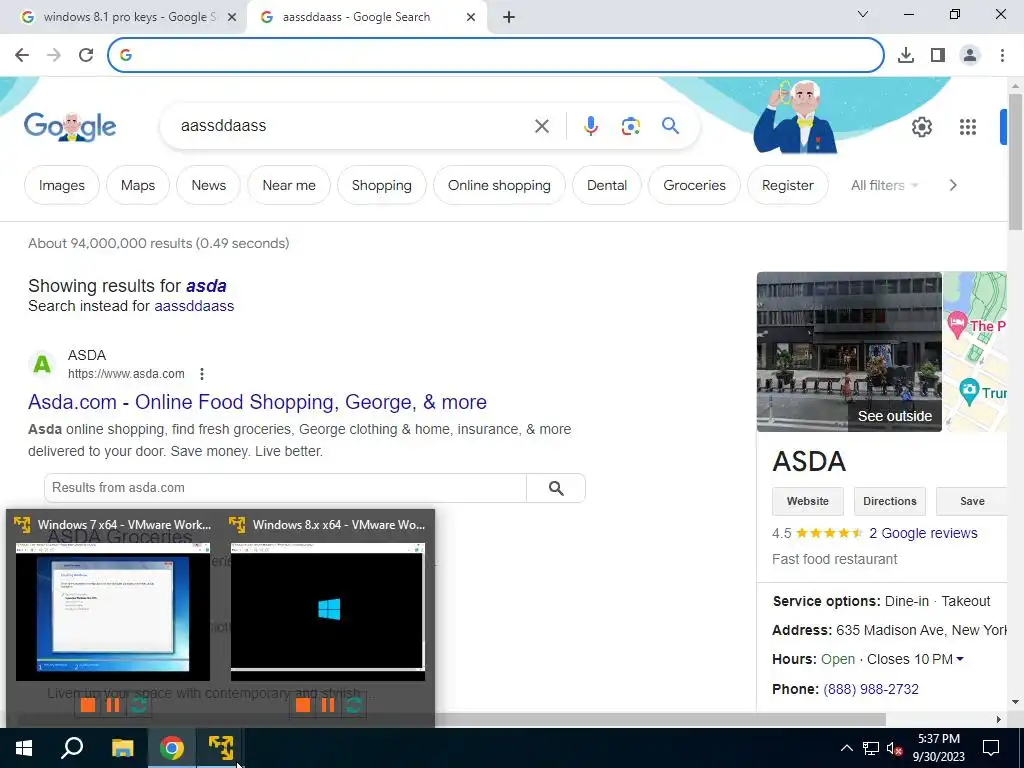
Task: Restart the Windows 7 x64 VM
Action: (138, 705)
